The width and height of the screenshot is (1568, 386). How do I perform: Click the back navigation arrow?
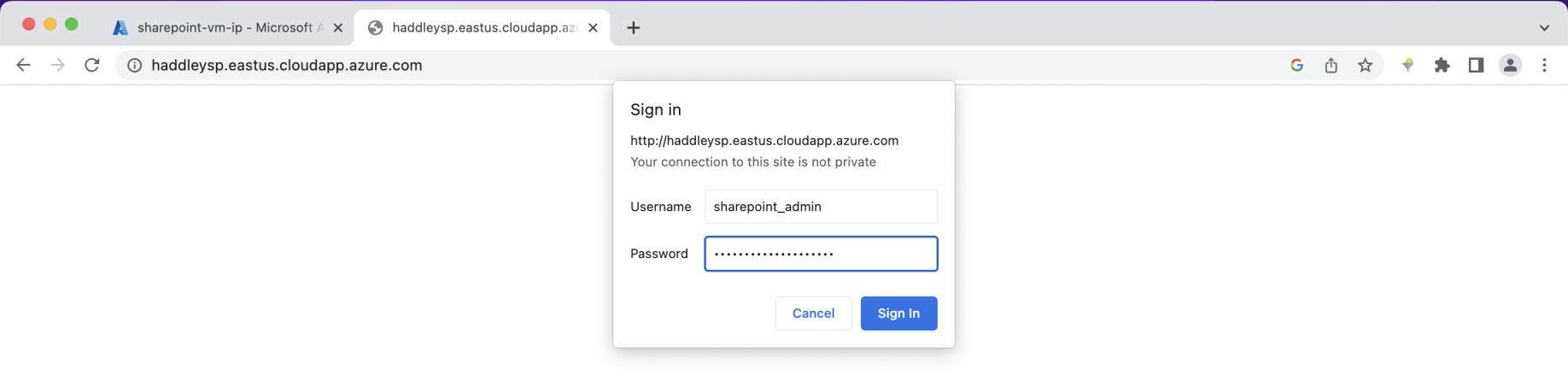pos(23,65)
